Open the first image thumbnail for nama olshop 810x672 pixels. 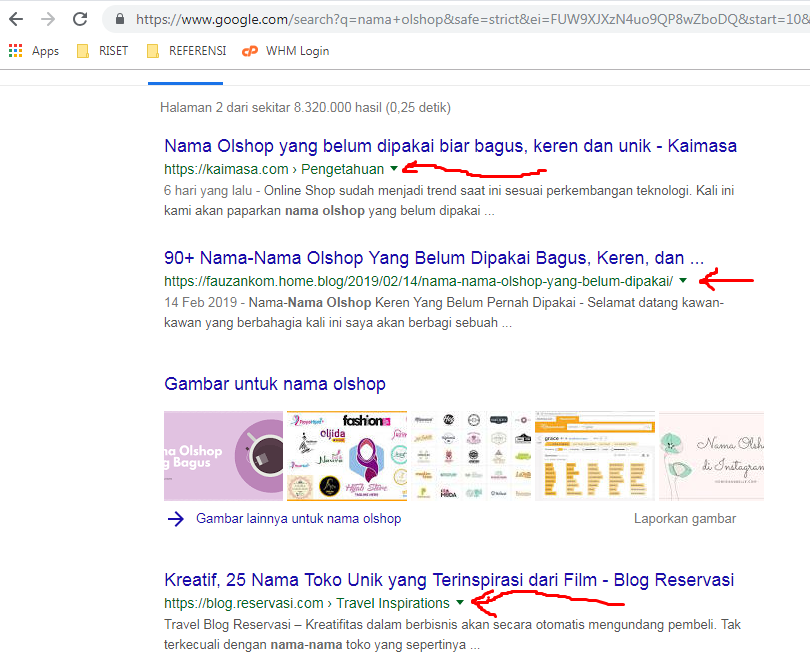point(224,456)
